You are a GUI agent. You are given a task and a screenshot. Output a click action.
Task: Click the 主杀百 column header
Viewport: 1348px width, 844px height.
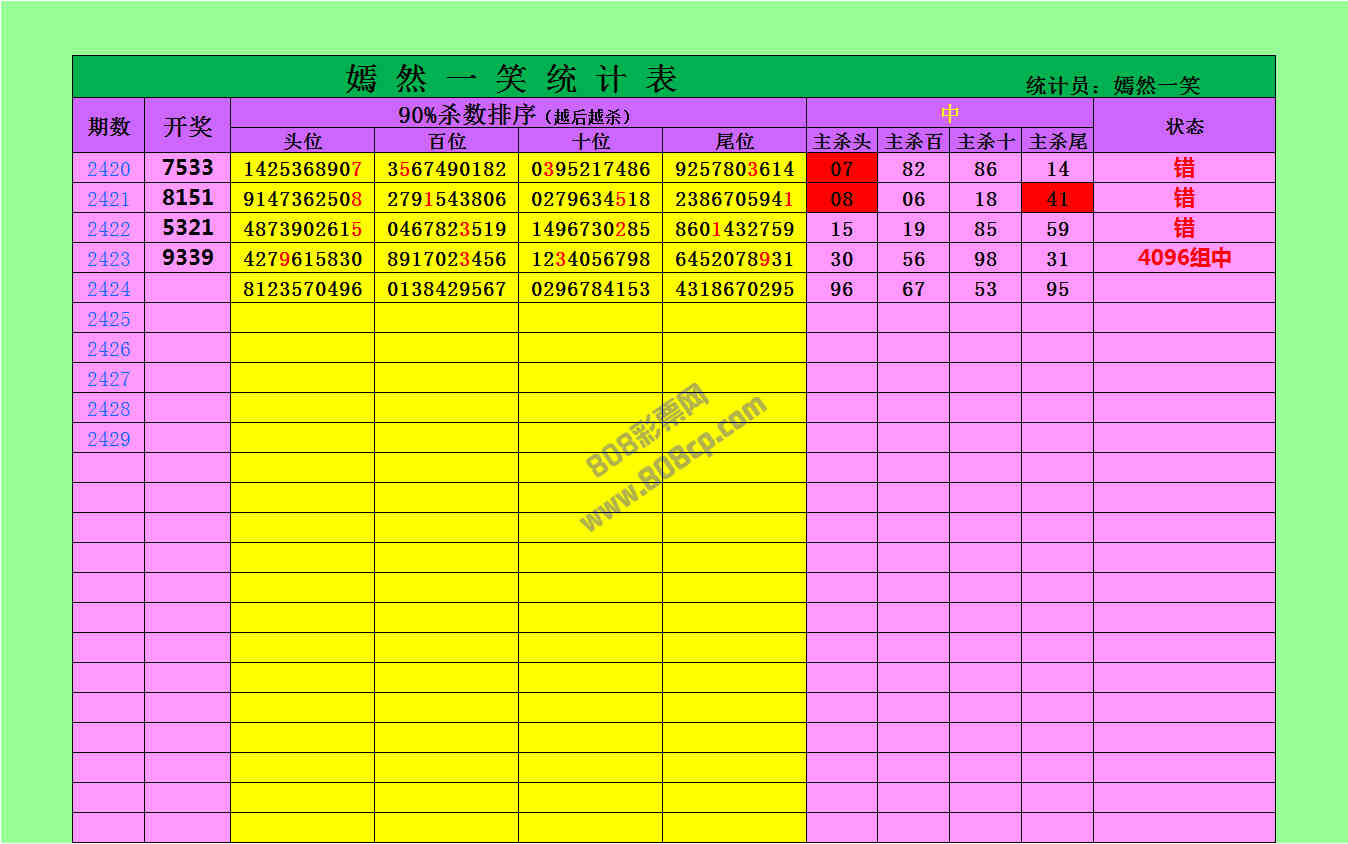[914, 142]
